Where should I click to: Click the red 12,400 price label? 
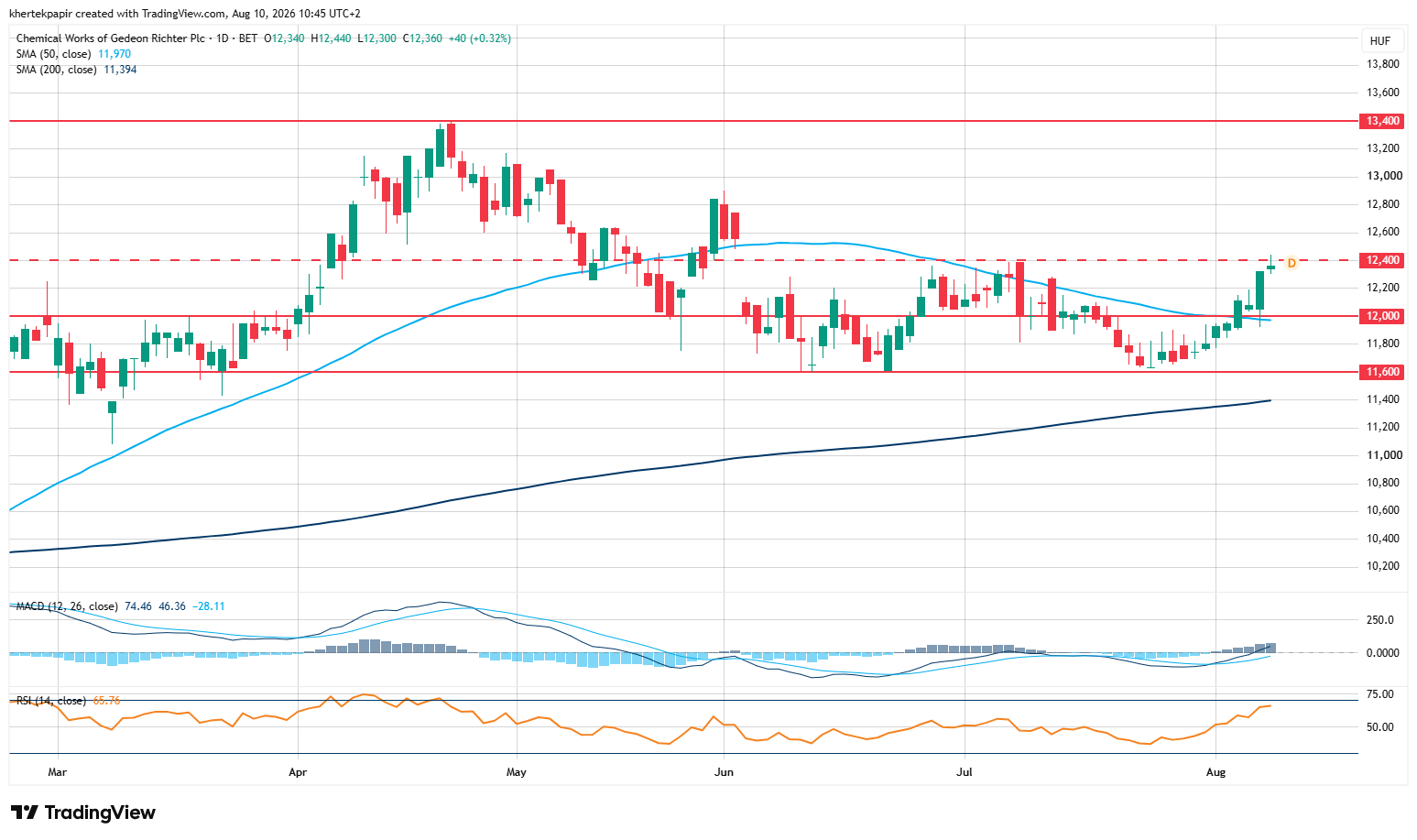click(x=1383, y=260)
